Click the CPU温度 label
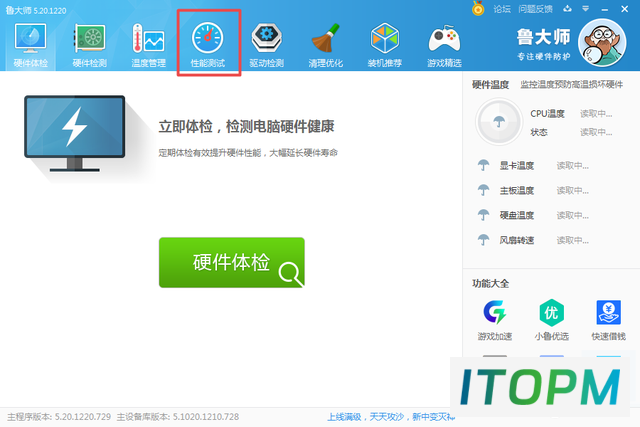 pyautogui.click(x=547, y=114)
